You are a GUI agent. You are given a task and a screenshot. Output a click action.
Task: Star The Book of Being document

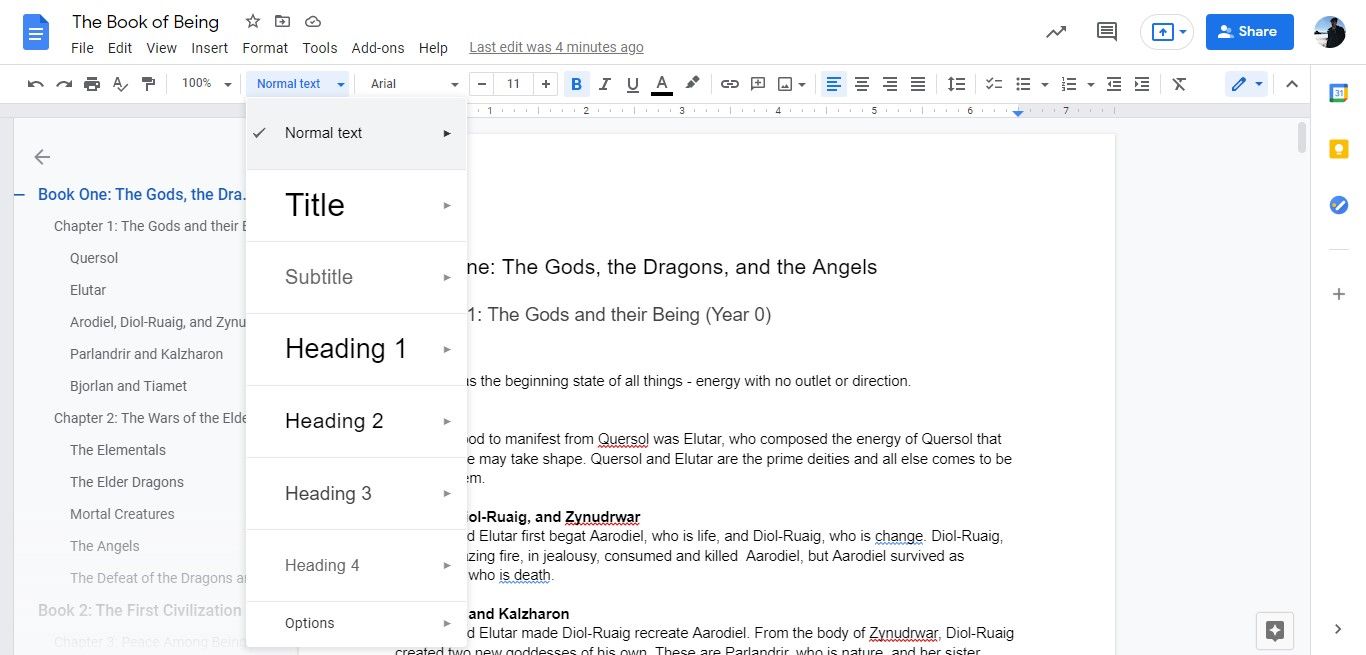coord(252,20)
